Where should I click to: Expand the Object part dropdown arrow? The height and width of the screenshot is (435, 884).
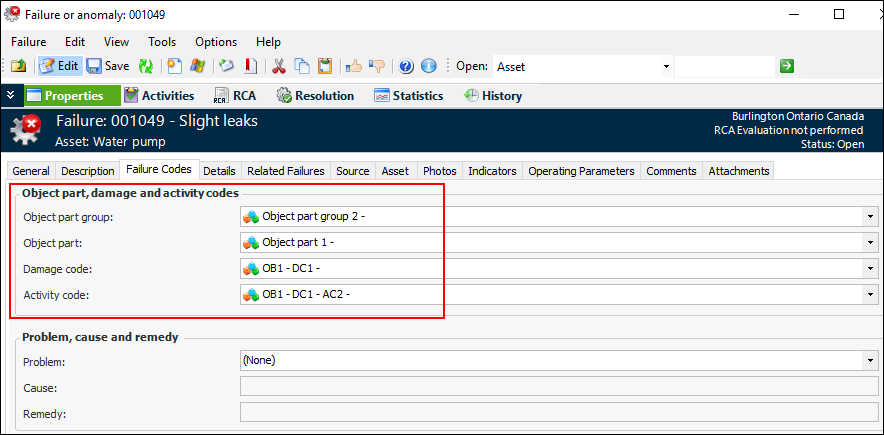pos(870,243)
